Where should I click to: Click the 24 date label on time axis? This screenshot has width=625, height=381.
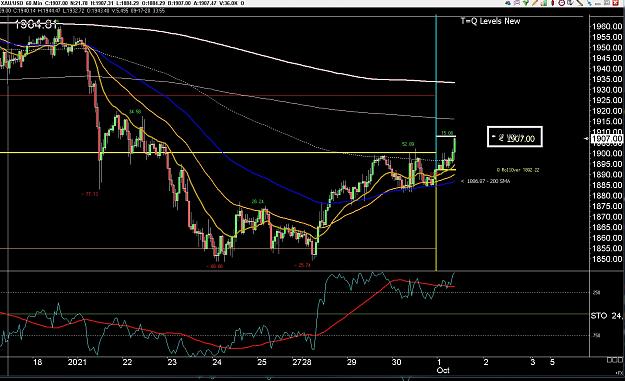217,362
